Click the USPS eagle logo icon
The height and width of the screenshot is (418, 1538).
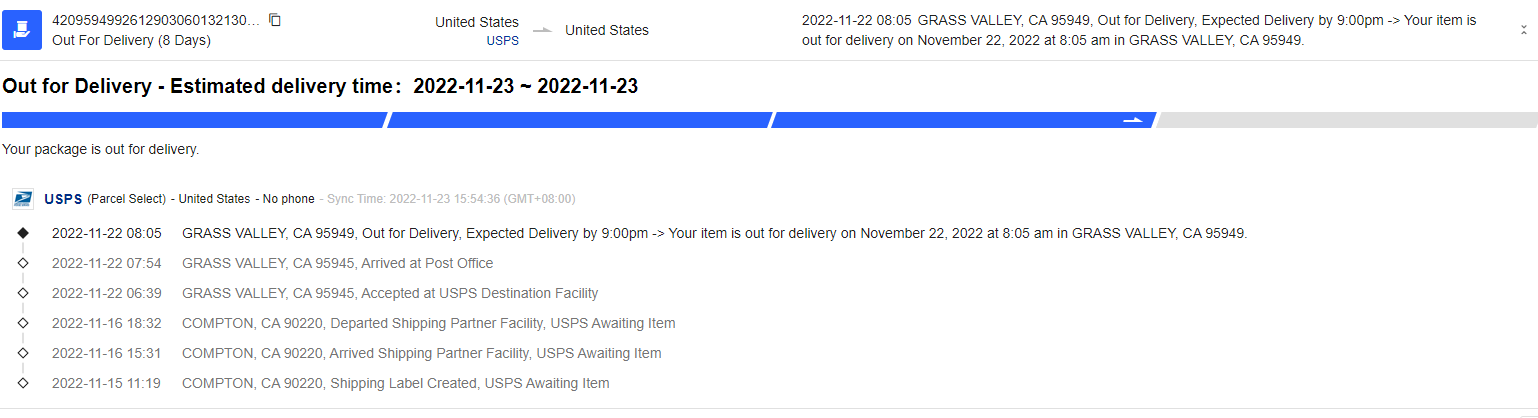coord(23,199)
